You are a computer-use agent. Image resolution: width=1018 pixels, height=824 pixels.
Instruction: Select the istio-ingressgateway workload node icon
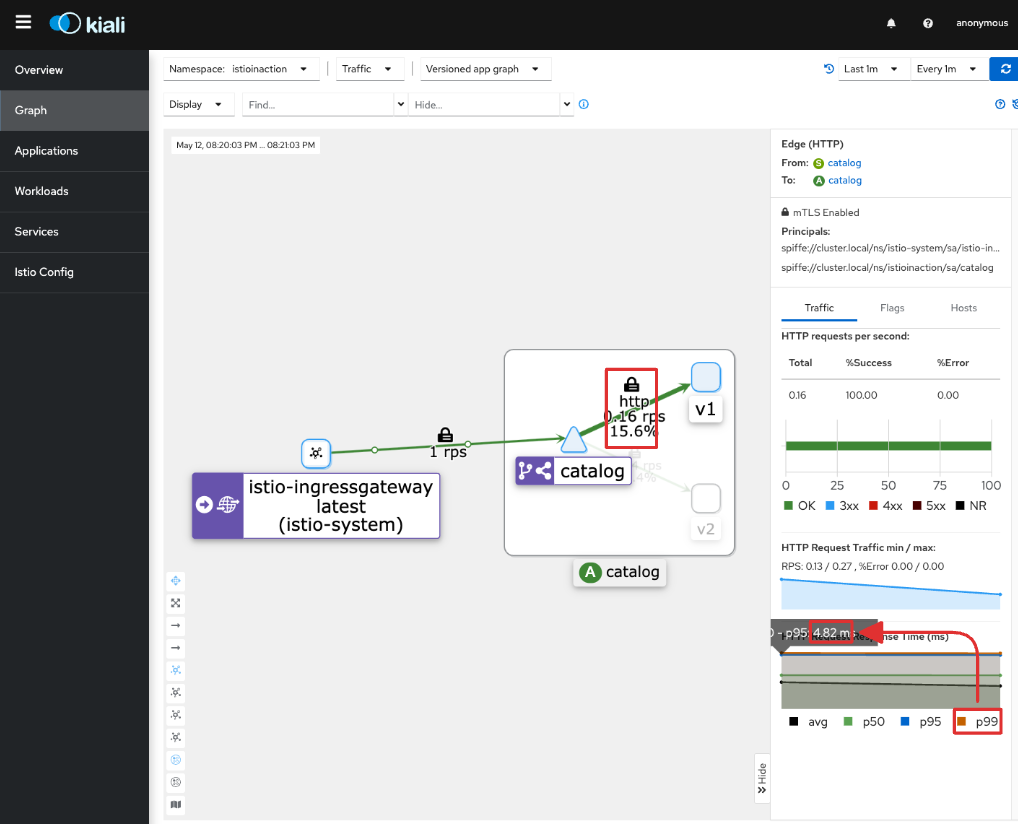tap(316, 453)
